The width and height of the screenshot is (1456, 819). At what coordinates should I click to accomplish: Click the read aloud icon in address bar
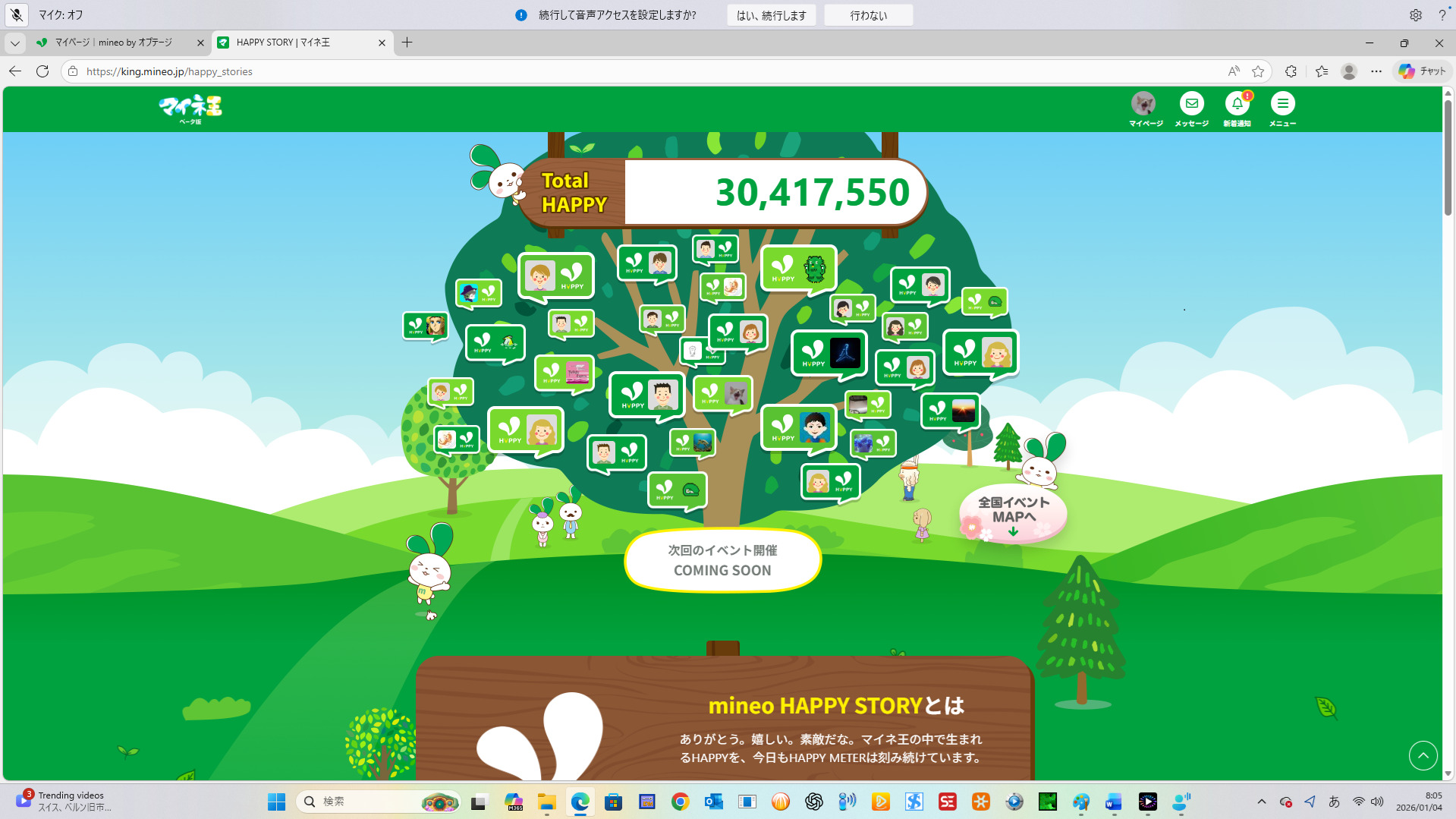pos(1234,71)
